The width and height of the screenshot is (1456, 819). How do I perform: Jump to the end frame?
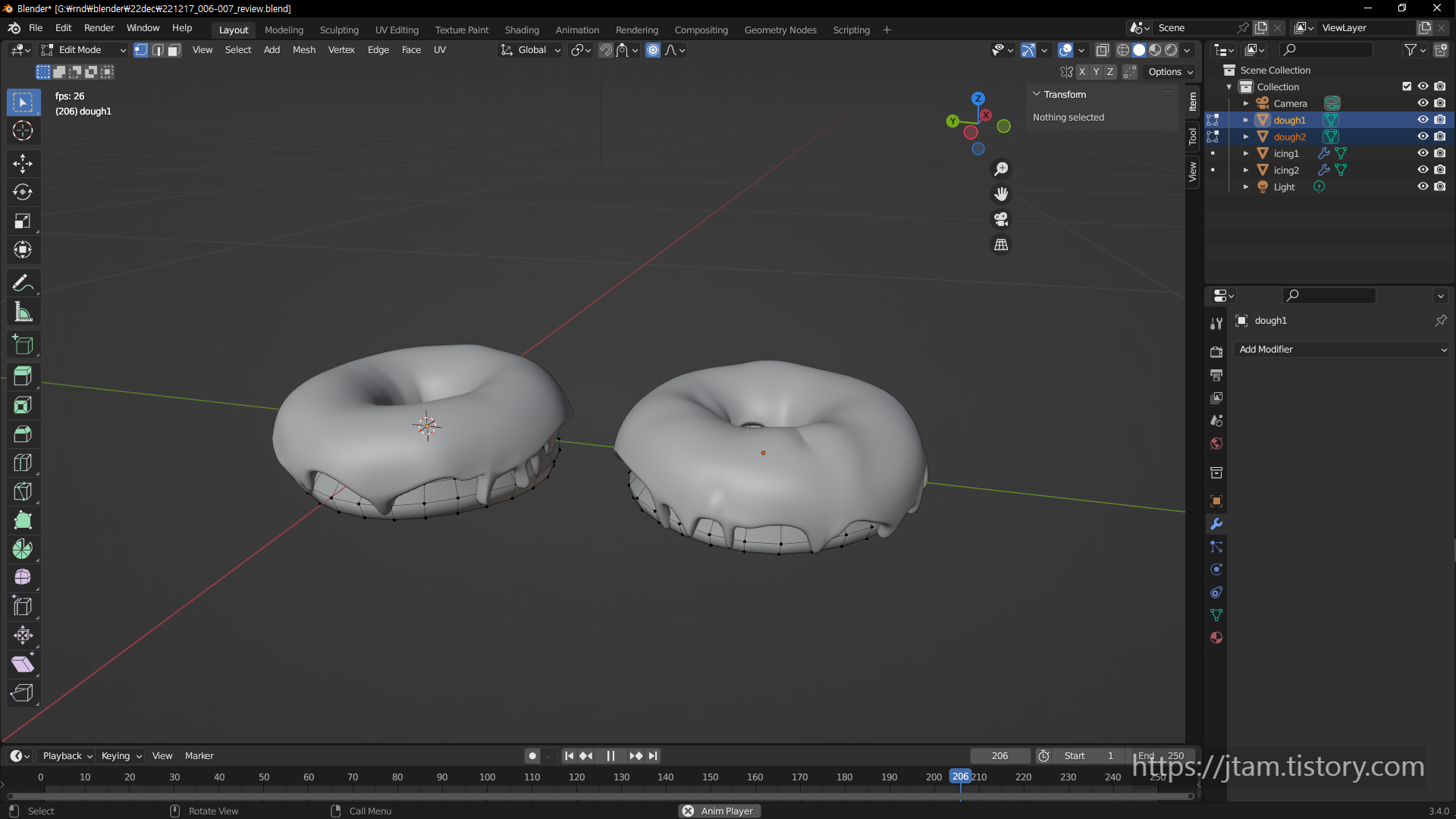click(653, 756)
